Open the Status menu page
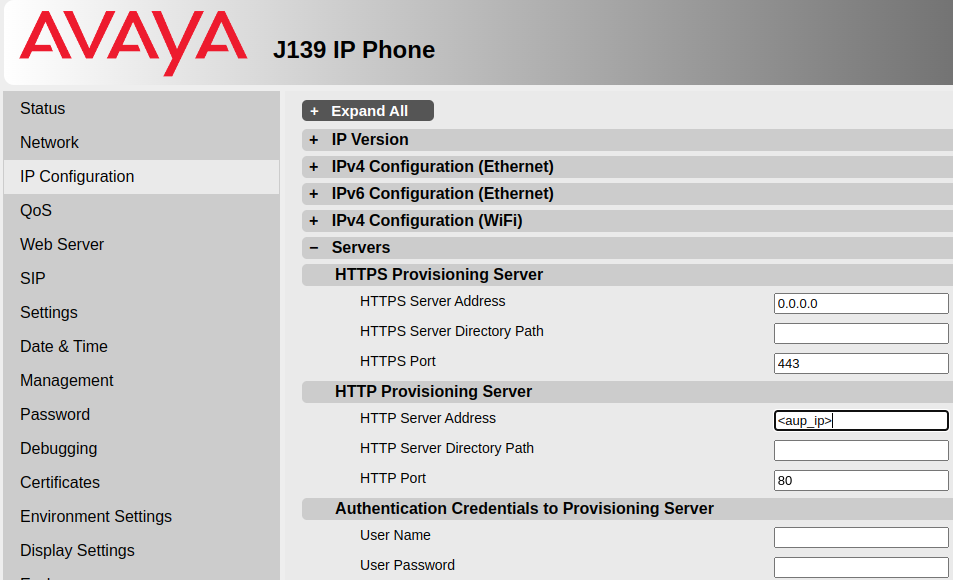The height and width of the screenshot is (580, 953). pyautogui.click(x=43, y=109)
